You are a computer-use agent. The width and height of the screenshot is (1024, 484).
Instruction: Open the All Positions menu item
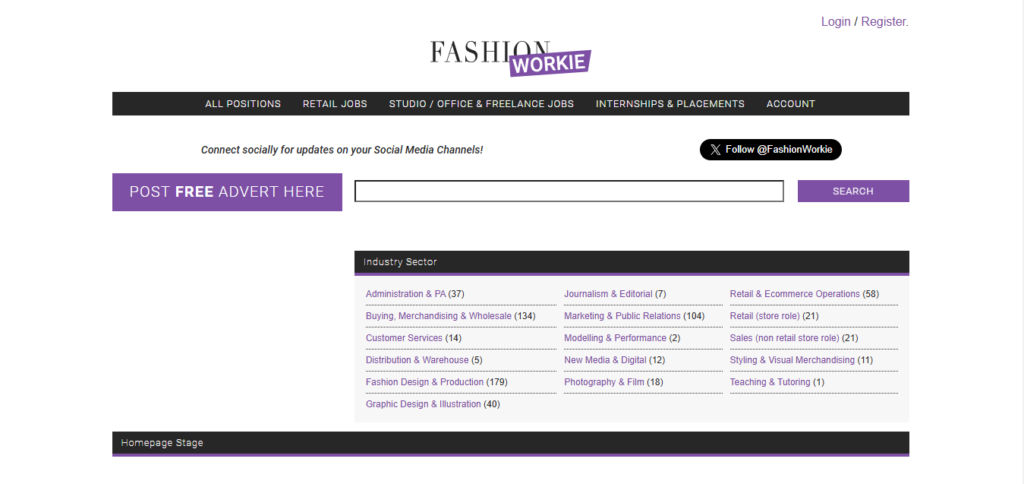(x=243, y=104)
